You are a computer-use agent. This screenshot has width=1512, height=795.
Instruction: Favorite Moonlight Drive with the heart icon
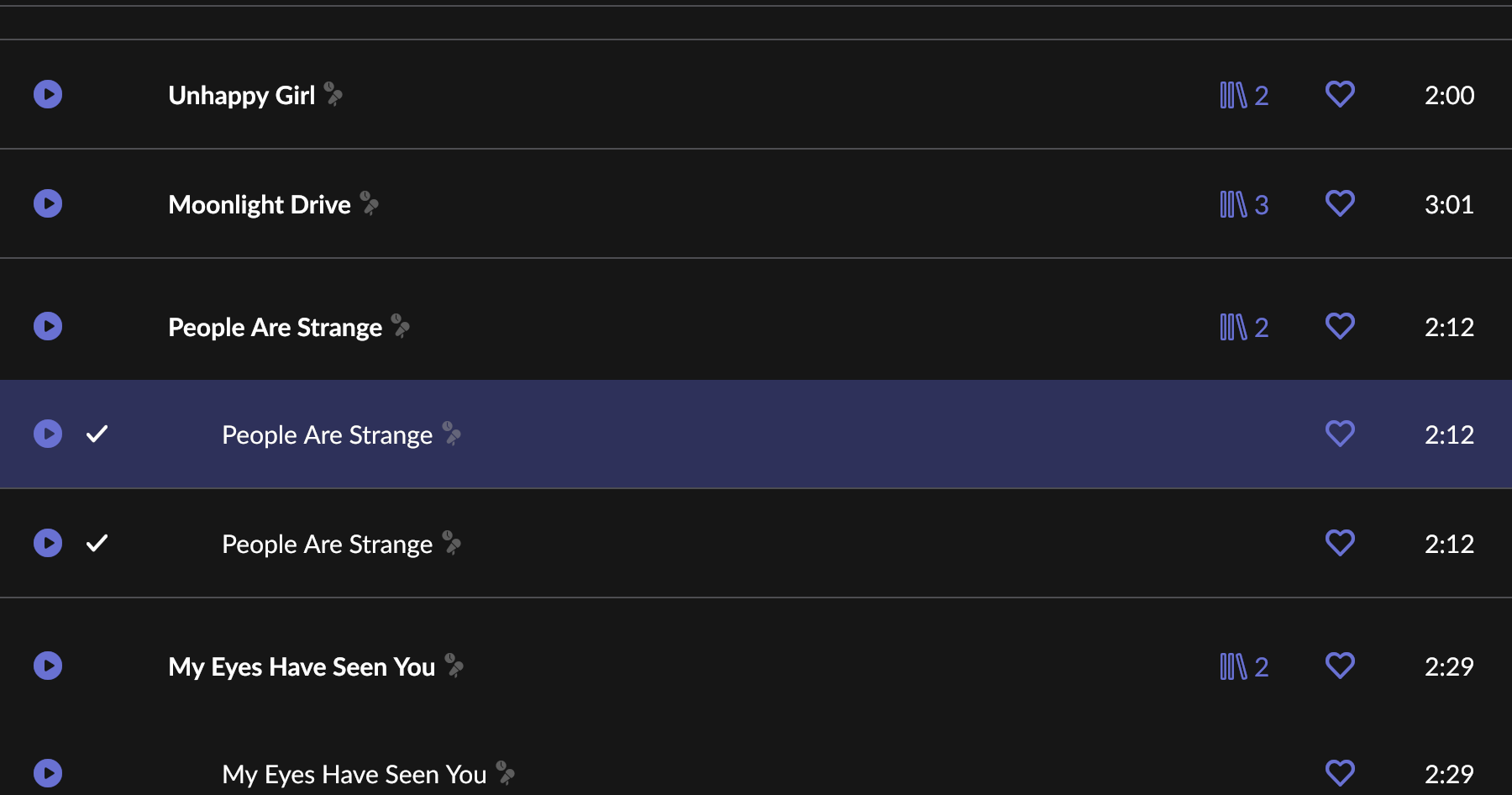coord(1340,203)
